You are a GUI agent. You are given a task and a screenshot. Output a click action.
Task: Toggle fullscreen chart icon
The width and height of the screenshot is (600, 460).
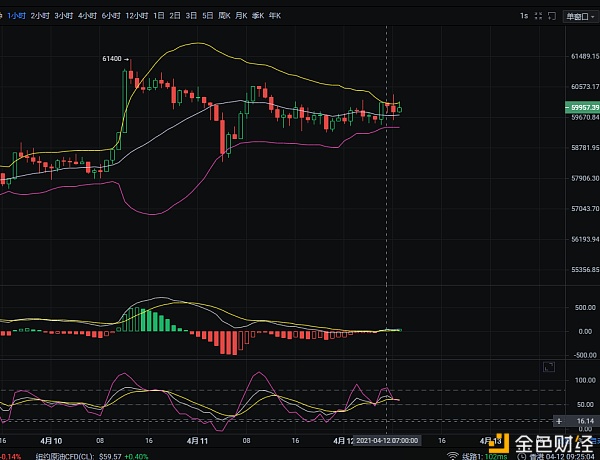point(538,16)
